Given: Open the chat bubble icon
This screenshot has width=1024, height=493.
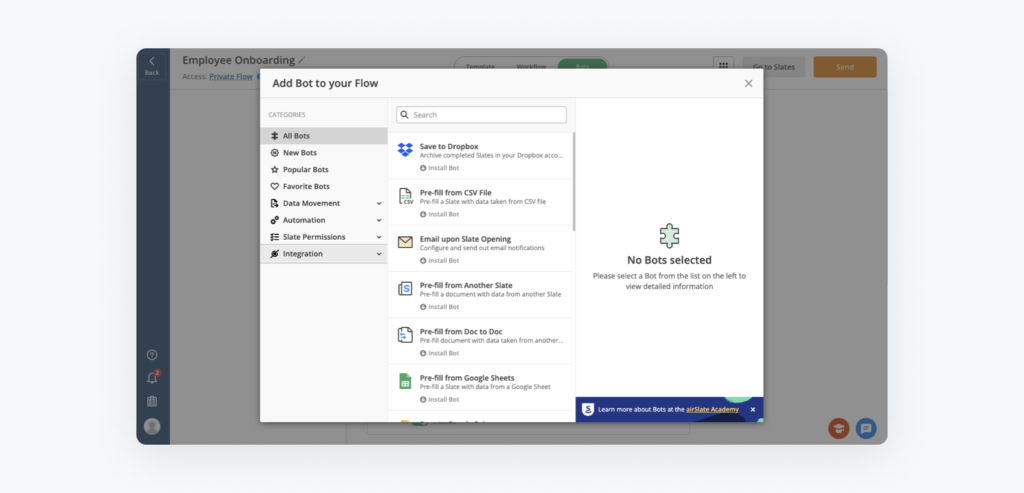Looking at the screenshot, I should coord(866,428).
